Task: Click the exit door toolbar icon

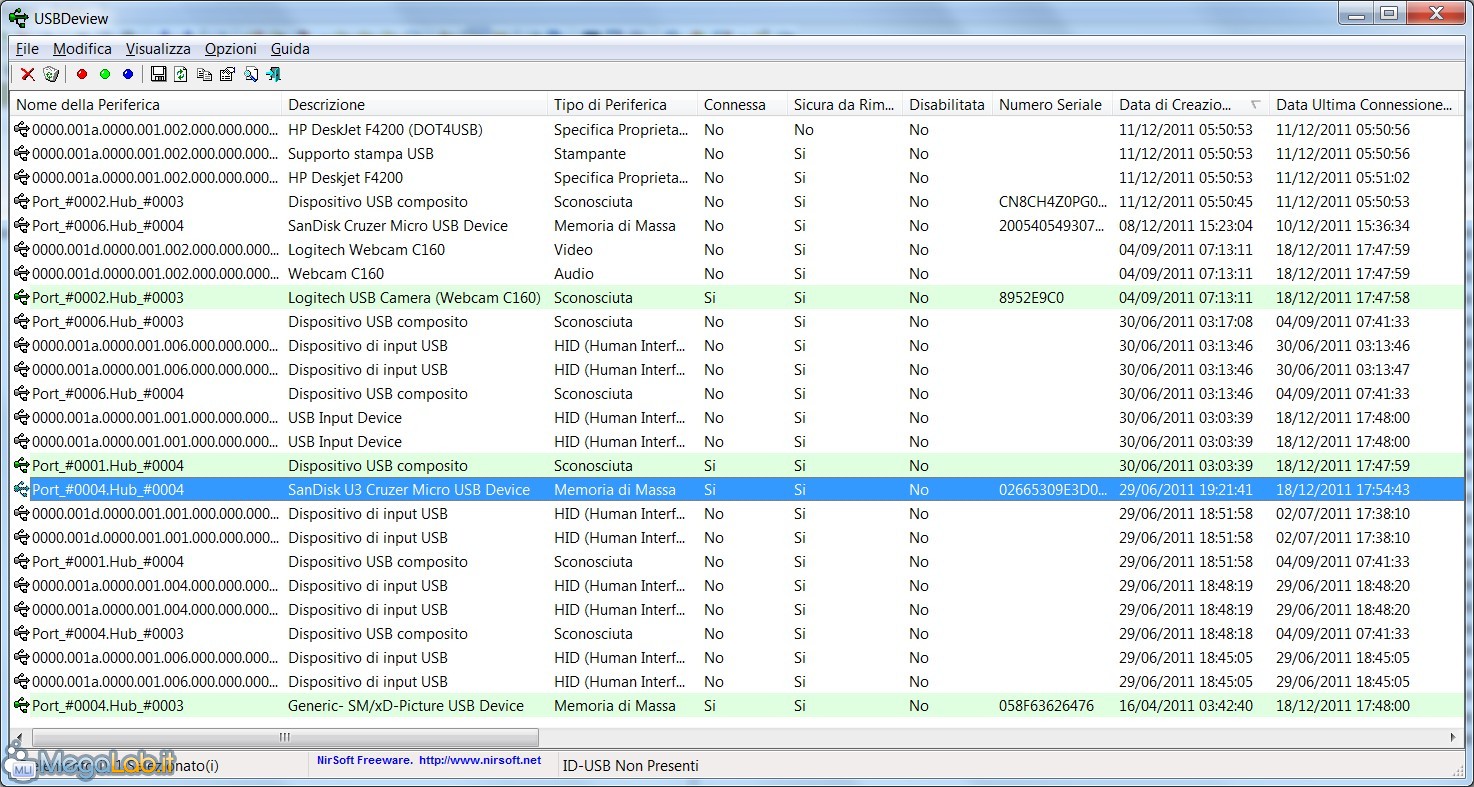Action: [273, 74]
